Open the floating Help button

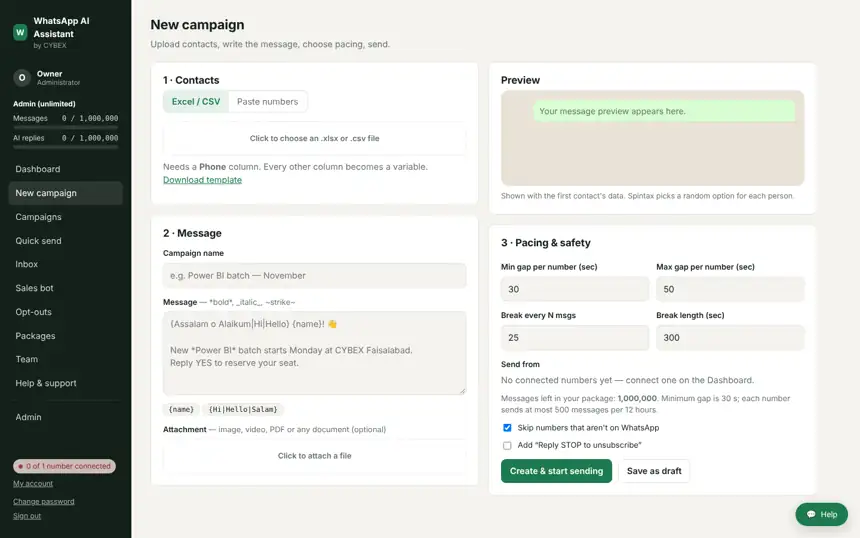click(x=822, y=514)
